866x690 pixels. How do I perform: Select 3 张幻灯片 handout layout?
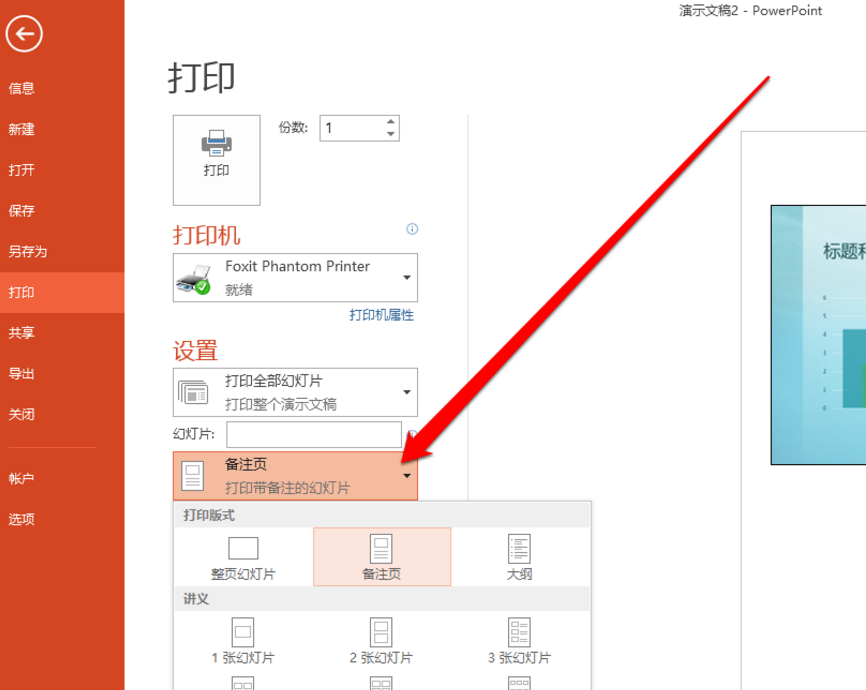click(519, 632)
